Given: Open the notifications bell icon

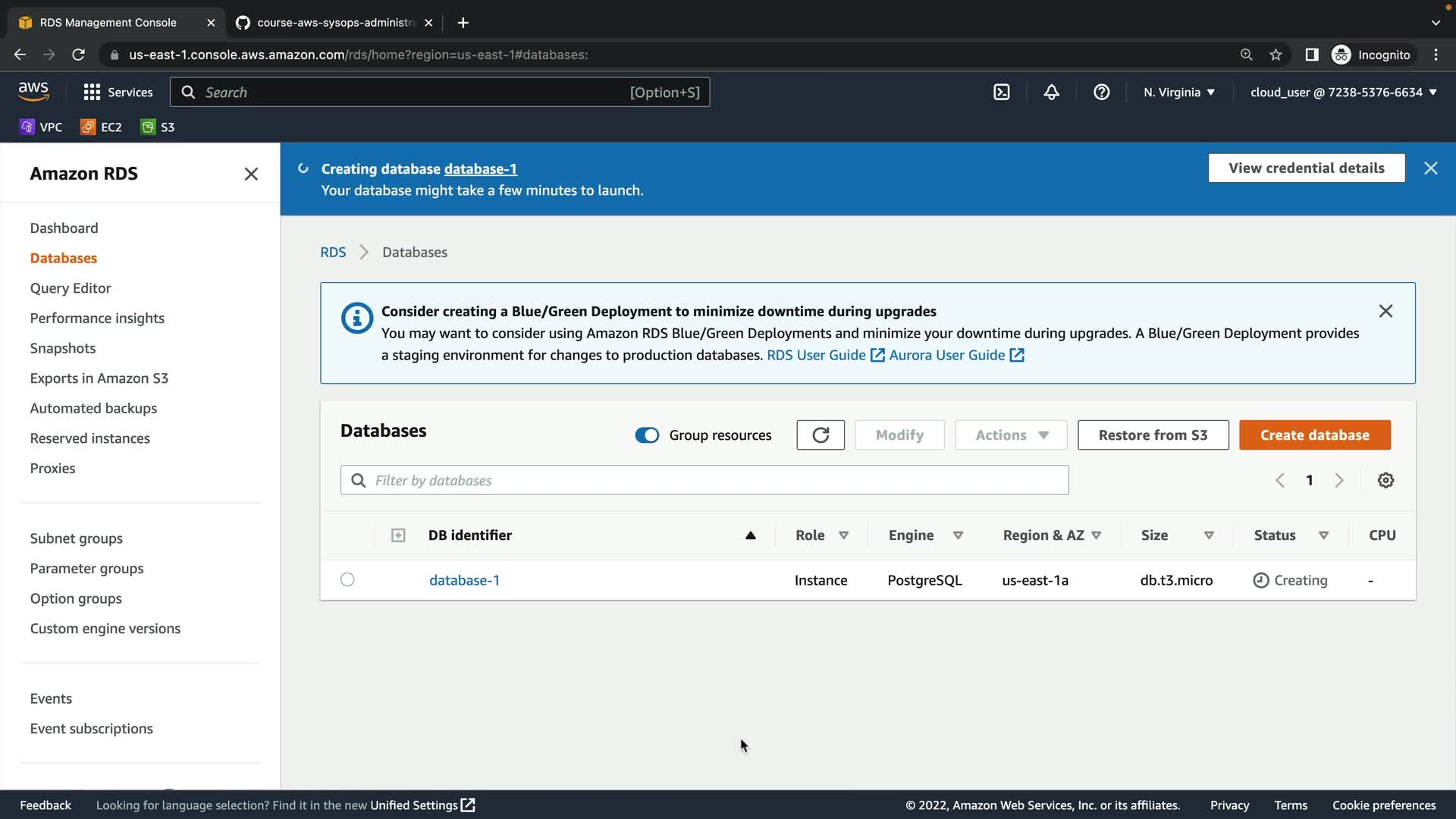Looking at the screenshot, I should (x=1052, y=92).
